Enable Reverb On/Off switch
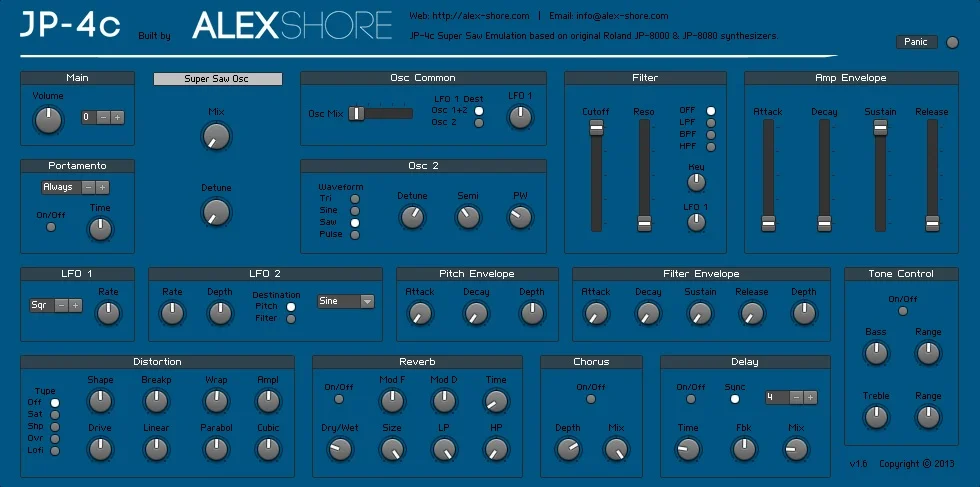The image size is (980, 487). coord(339,399)
